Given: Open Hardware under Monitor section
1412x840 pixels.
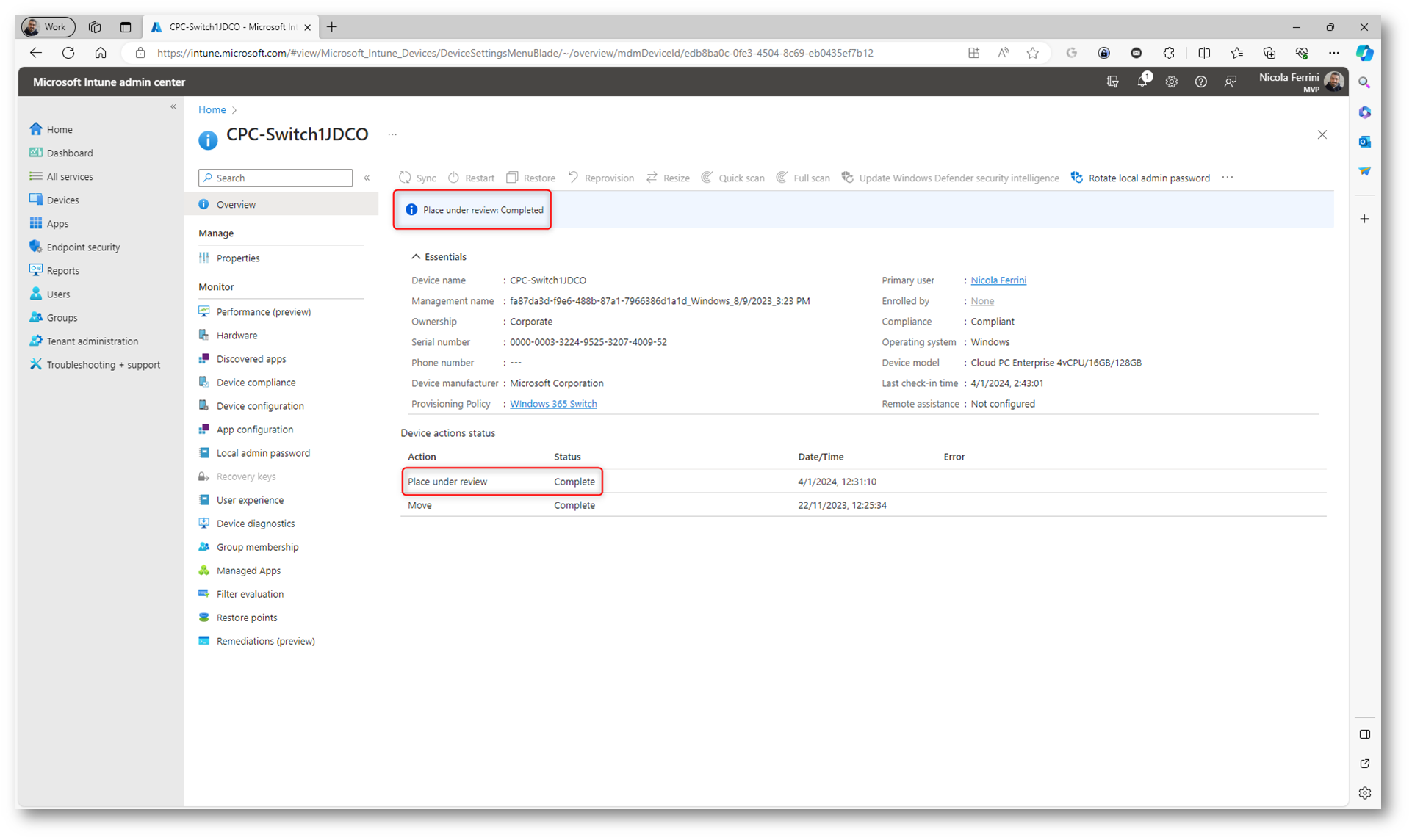Looking at the screenshot, I should pos(237,336).
